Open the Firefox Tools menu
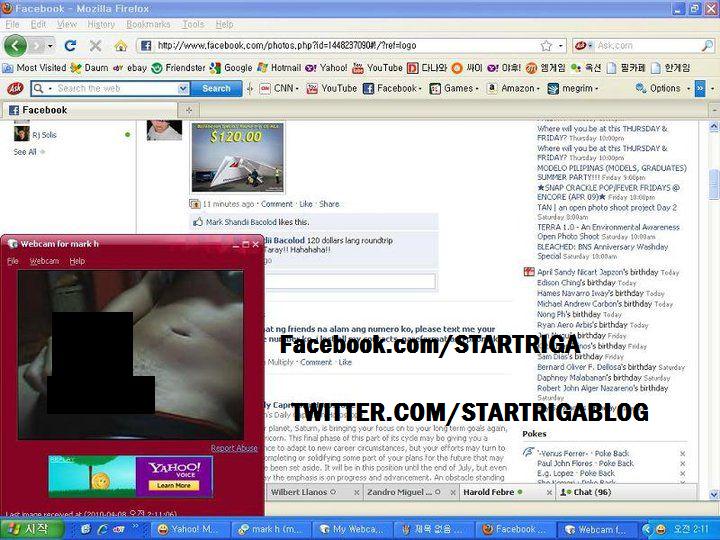 (x=193, y=24)
